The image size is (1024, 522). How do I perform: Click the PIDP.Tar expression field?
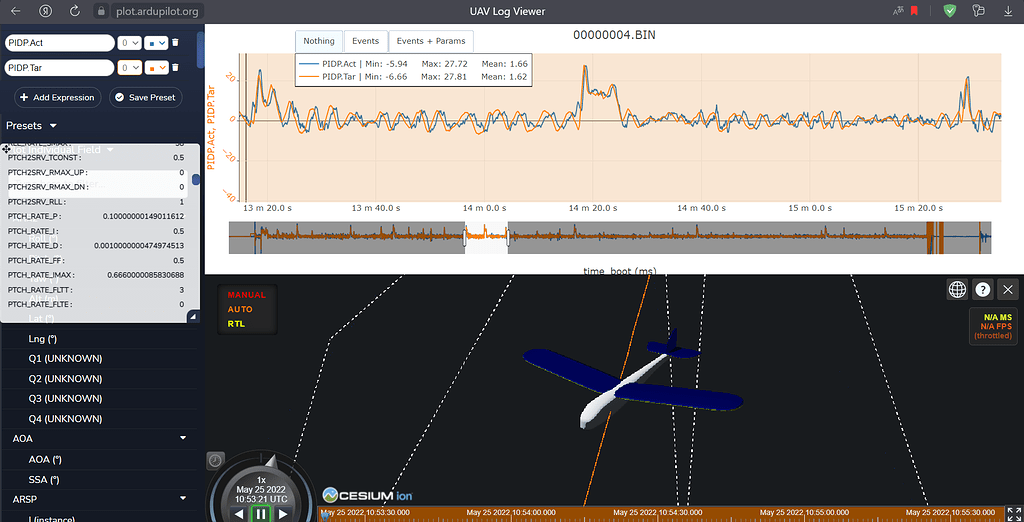point(59,67)
